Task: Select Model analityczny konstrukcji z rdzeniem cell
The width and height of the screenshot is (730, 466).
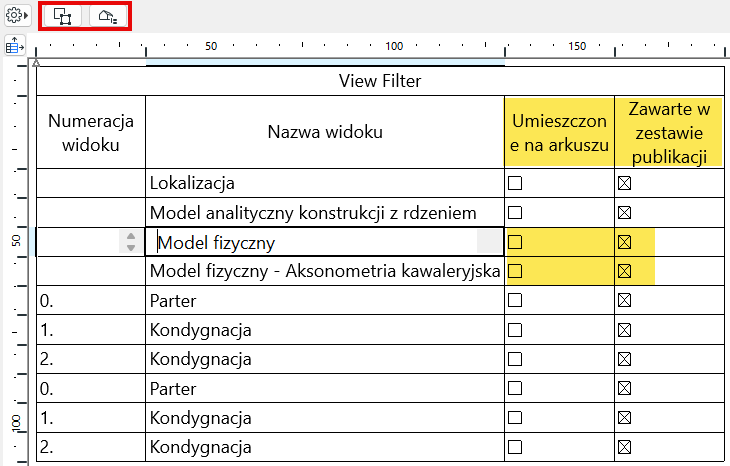Action: (x=325, y=213)
